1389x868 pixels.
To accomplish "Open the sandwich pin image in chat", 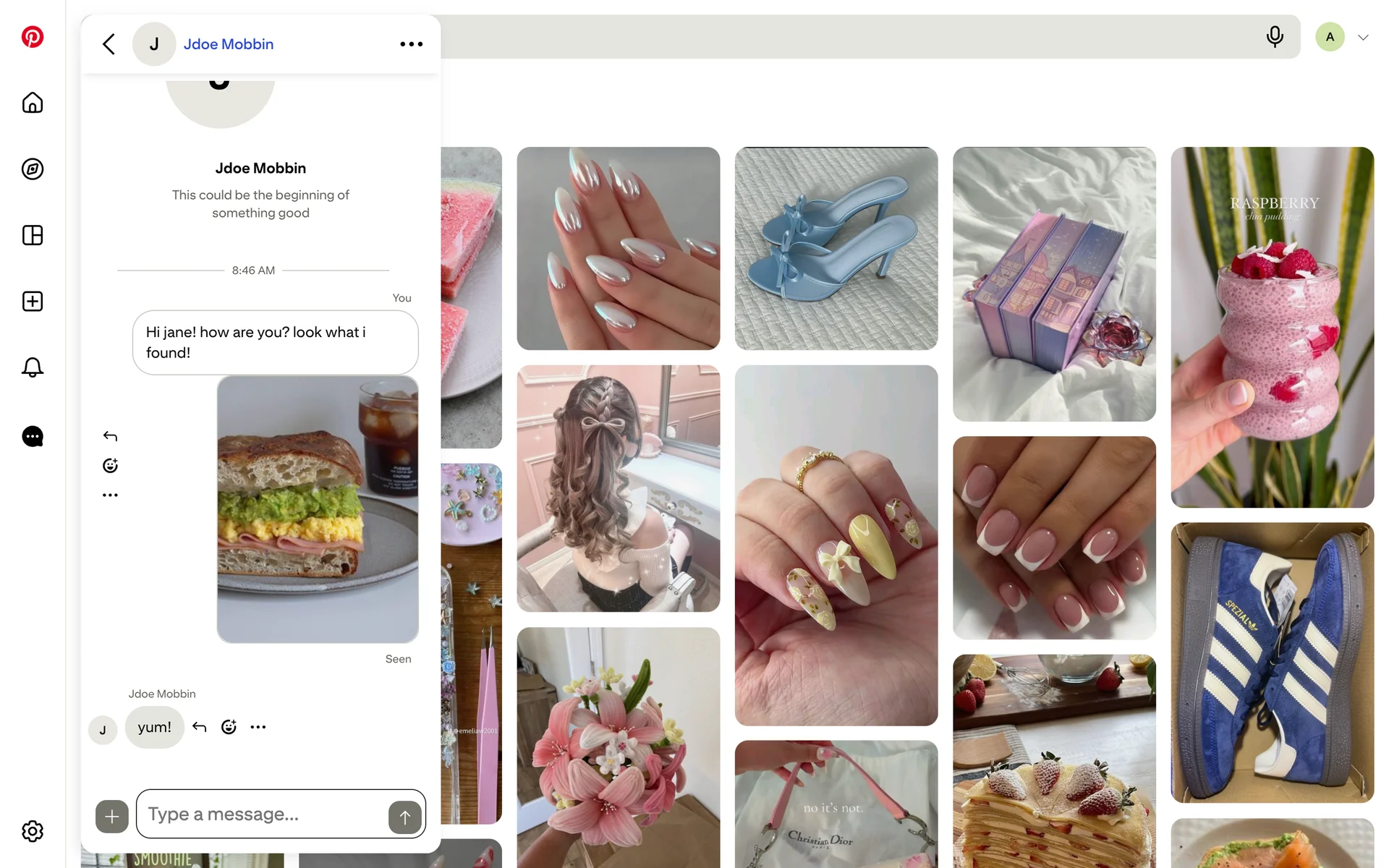I will click(318, 509).
